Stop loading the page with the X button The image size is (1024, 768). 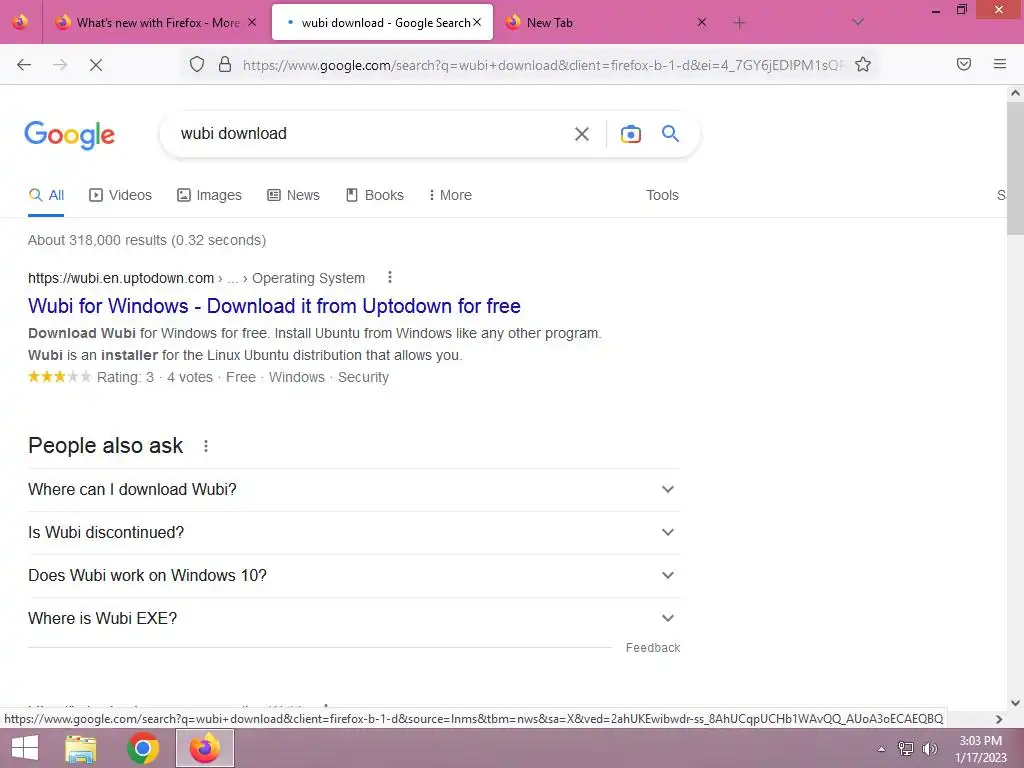(x=95, y=64)
